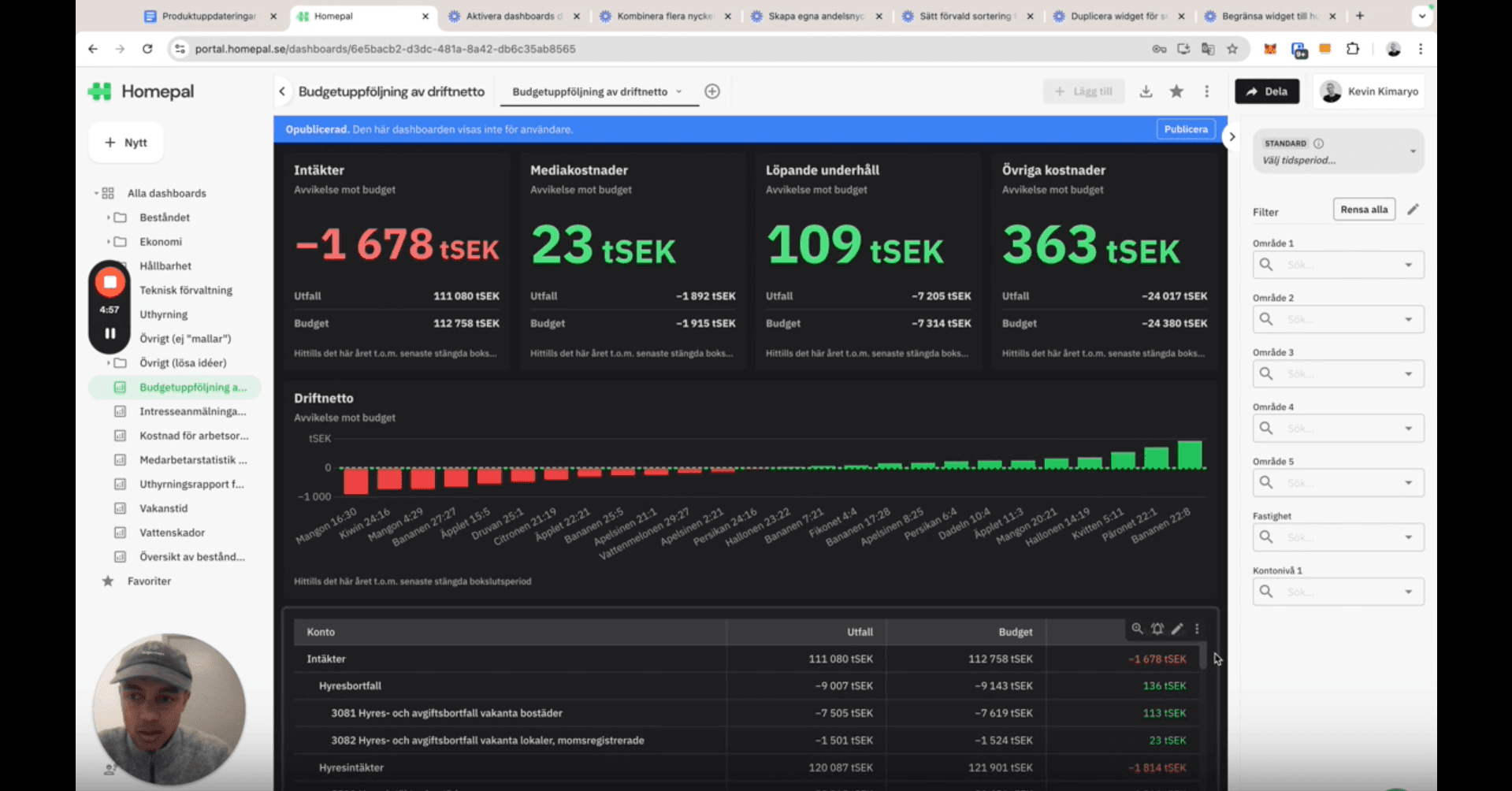Collapse the Alla dashboards tree
Image resolution: width=1512 pixels, height=791 pixels.
[96, 193]
